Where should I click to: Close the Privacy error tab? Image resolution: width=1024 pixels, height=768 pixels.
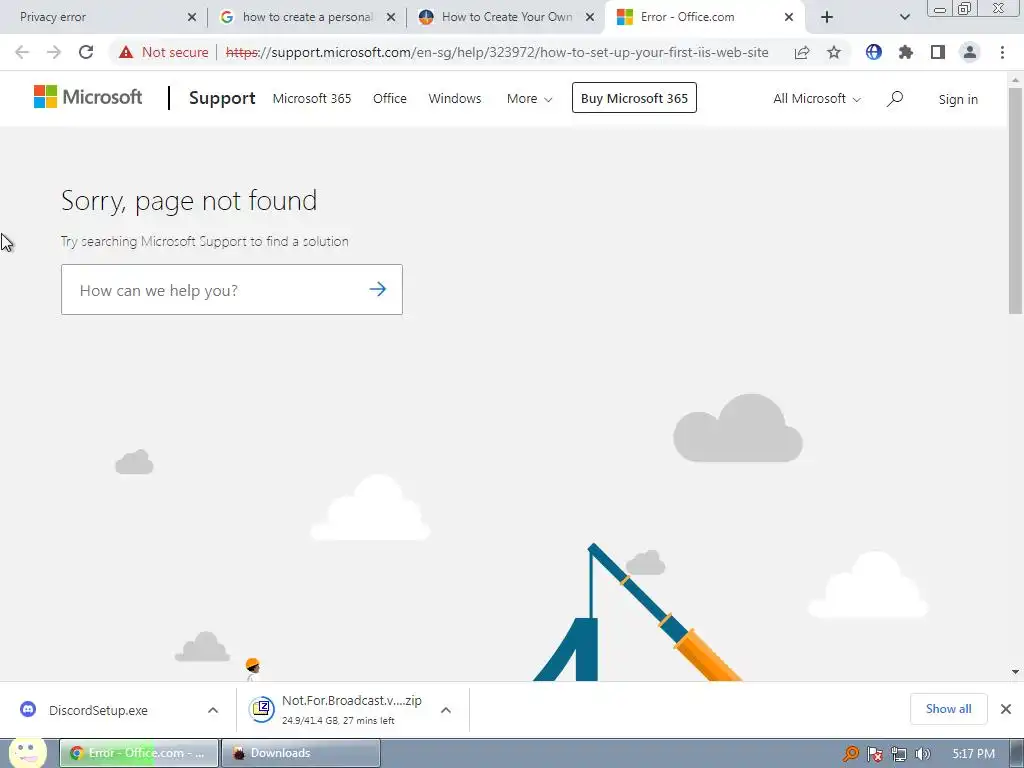pos(192,18)
